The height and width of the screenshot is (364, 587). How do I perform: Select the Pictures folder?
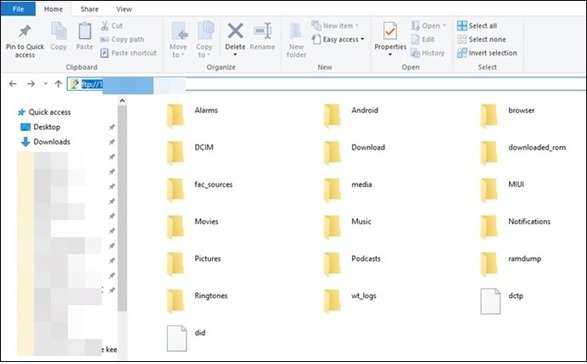click(x=194, y=263)
